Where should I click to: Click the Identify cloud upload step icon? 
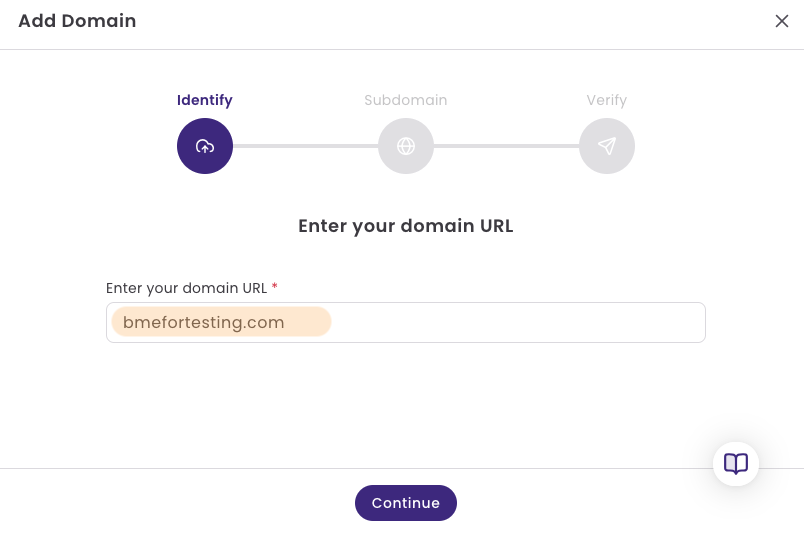tap(205, 146)
